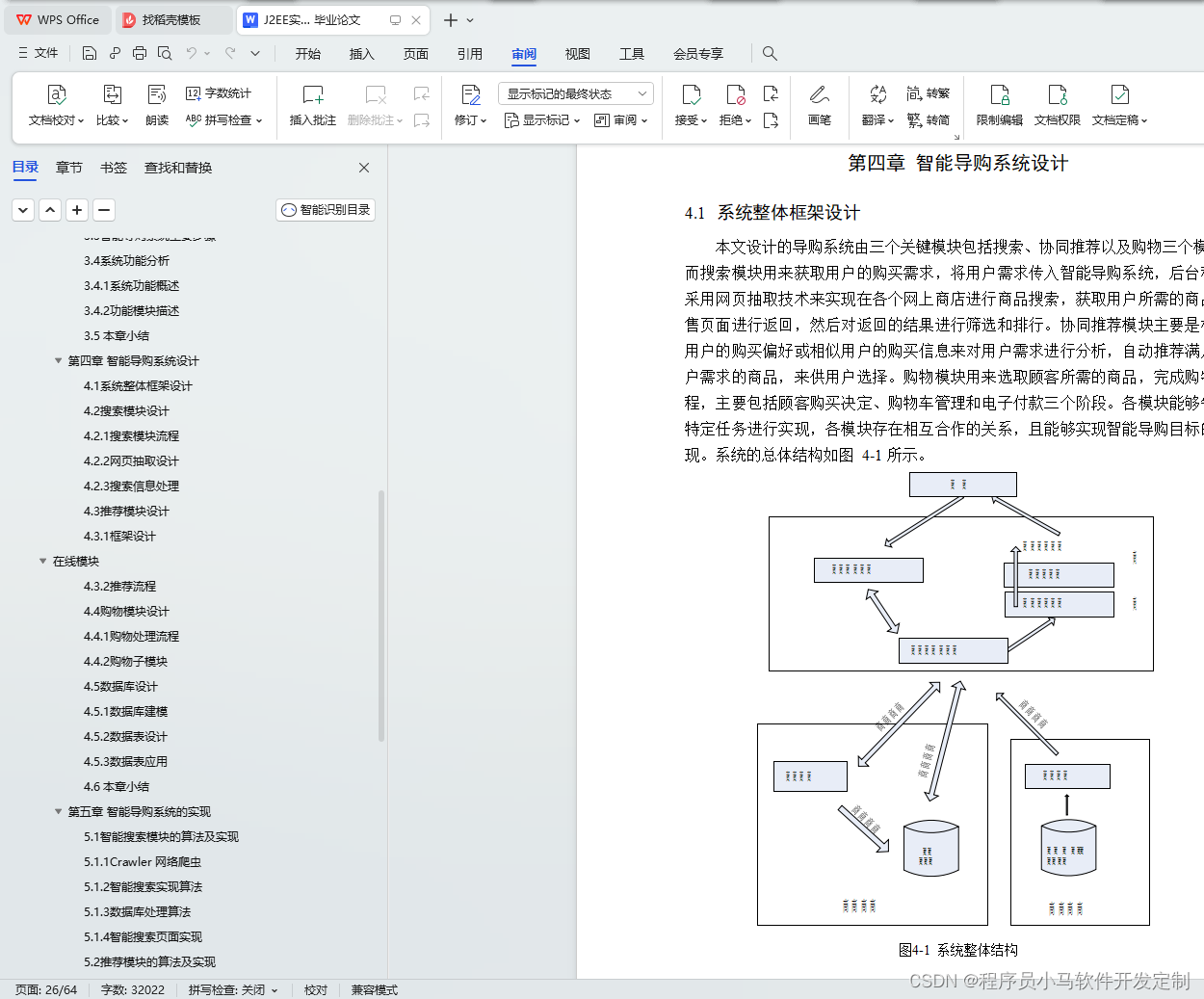Open the quick access toolbar customize arrow
The height and width of the screenshot is (999, 1204).
(x=255, y=53)
